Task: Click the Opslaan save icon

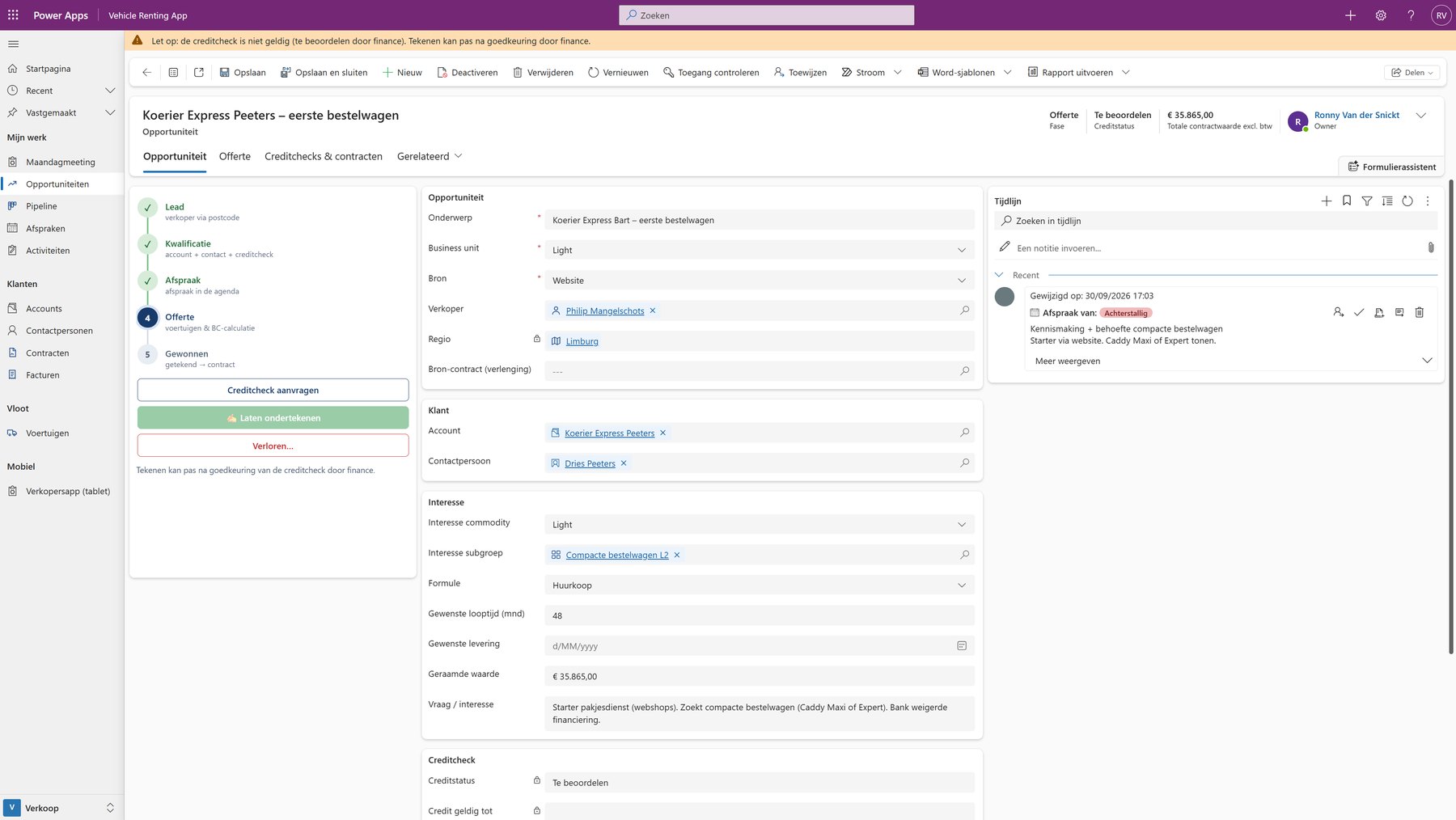Action: click(225, 73)
